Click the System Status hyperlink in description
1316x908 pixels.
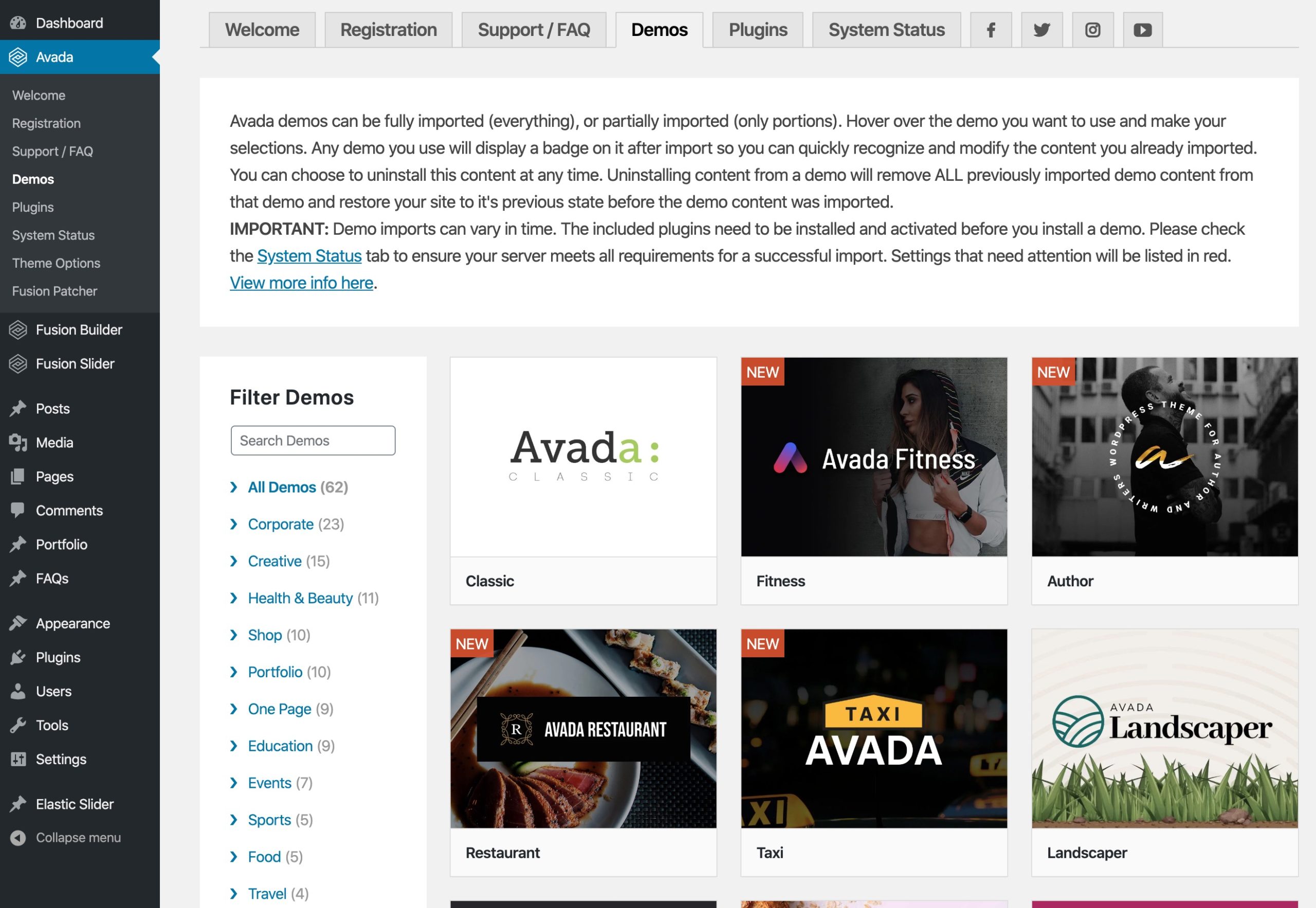pyautogui.click(x=309, y=255)
